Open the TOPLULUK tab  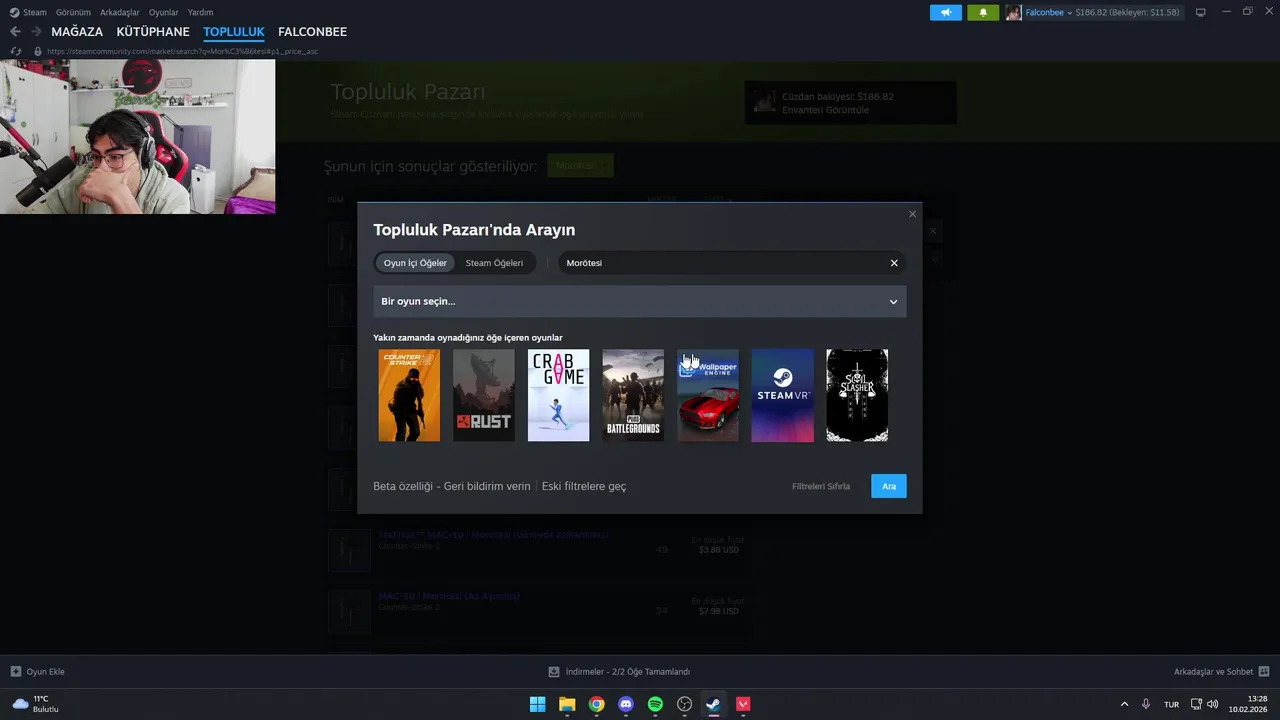pyautogui.click(x=234, y=32)
